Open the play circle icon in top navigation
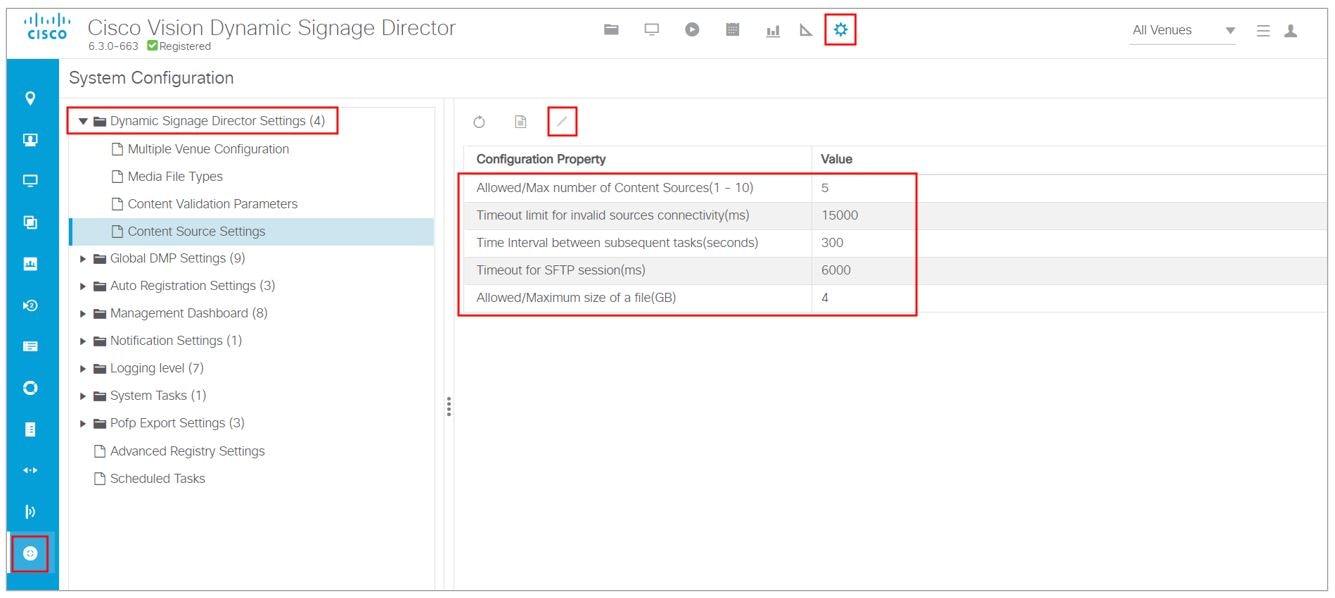This screenshot has width=1335, height=598. (692, 30)
